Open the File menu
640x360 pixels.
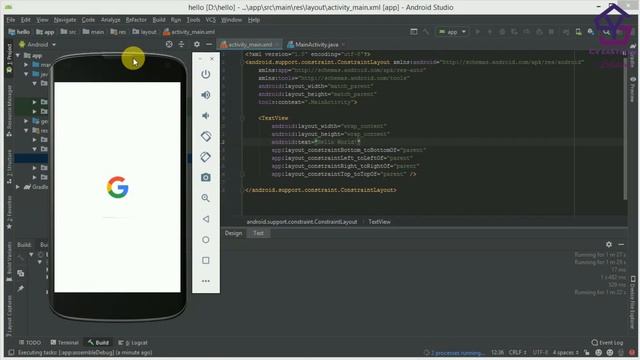pyautogui.click(x=11, y=20)
